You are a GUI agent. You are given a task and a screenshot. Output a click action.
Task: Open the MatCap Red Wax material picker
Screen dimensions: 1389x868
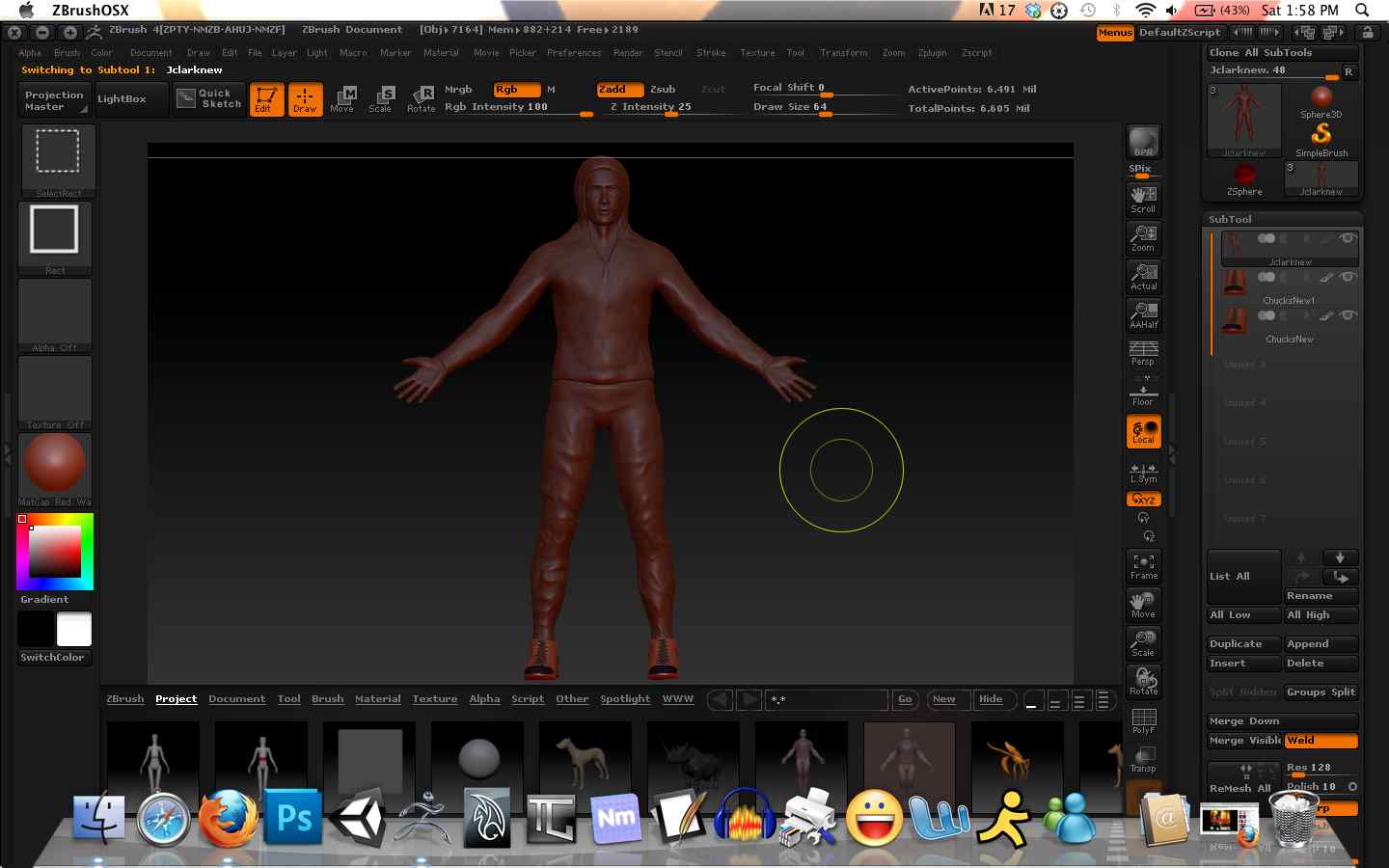[x=55, y=469]
